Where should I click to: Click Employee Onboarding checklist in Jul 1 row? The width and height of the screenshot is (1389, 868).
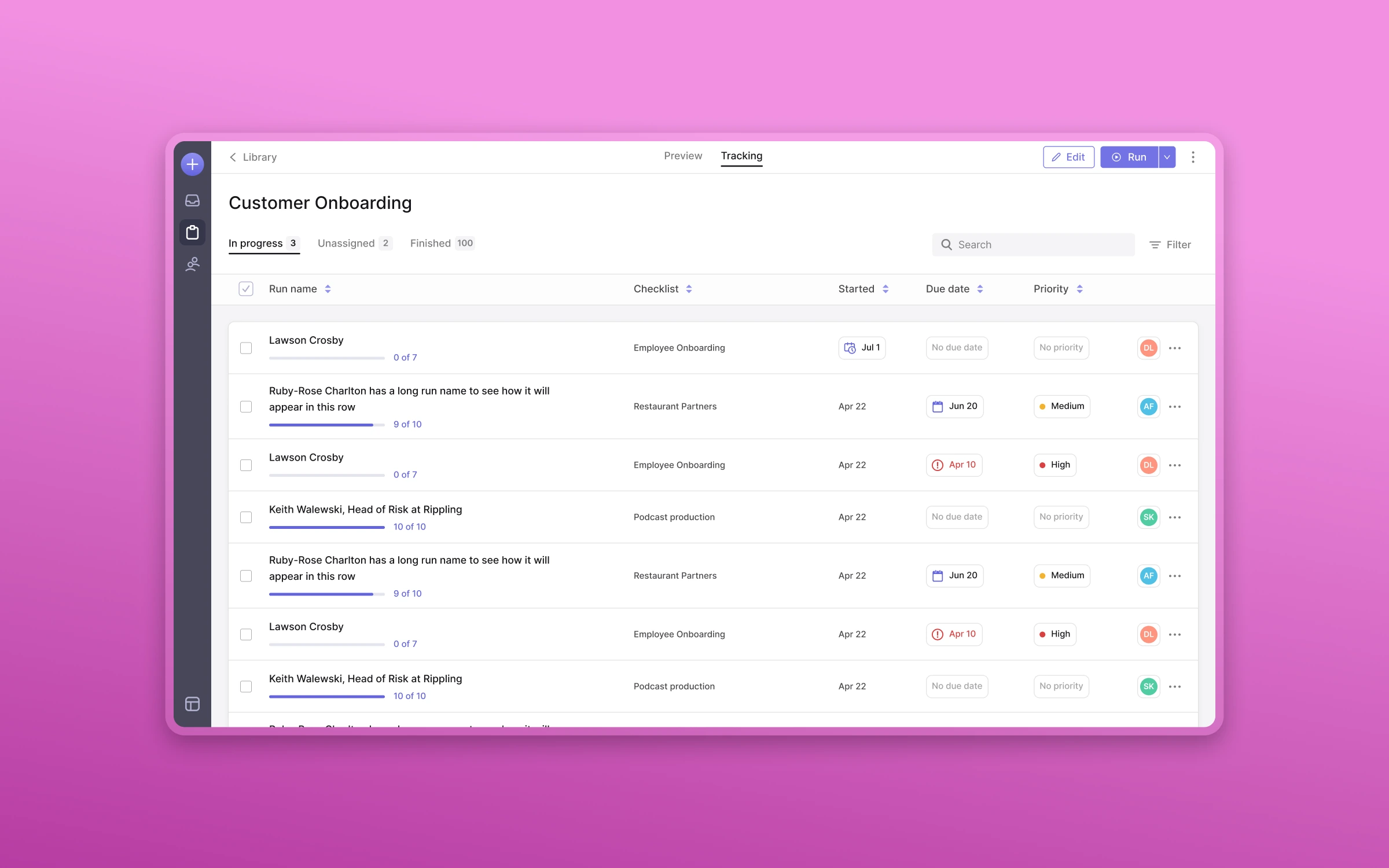(679, 348)
